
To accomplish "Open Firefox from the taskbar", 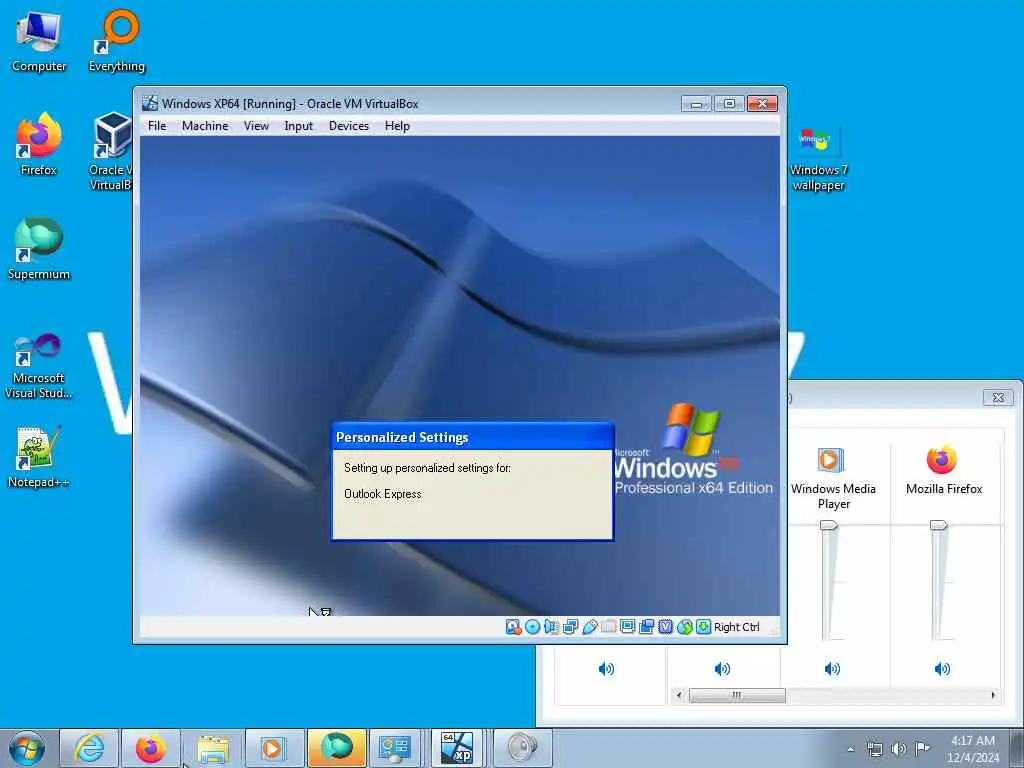I will [x=151, y=748].
